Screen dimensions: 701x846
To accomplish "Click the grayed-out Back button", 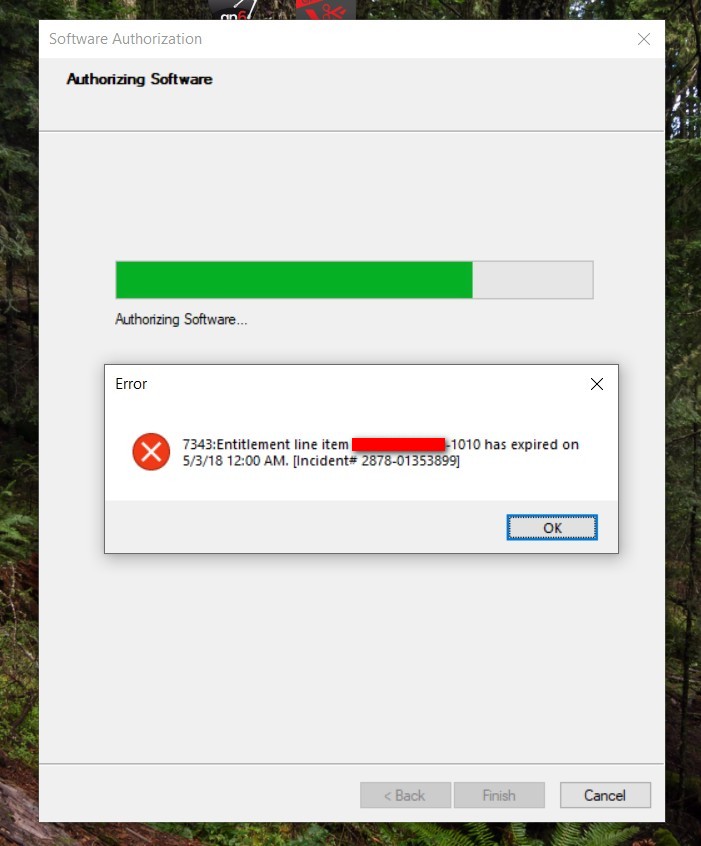I will pos(405,795).
